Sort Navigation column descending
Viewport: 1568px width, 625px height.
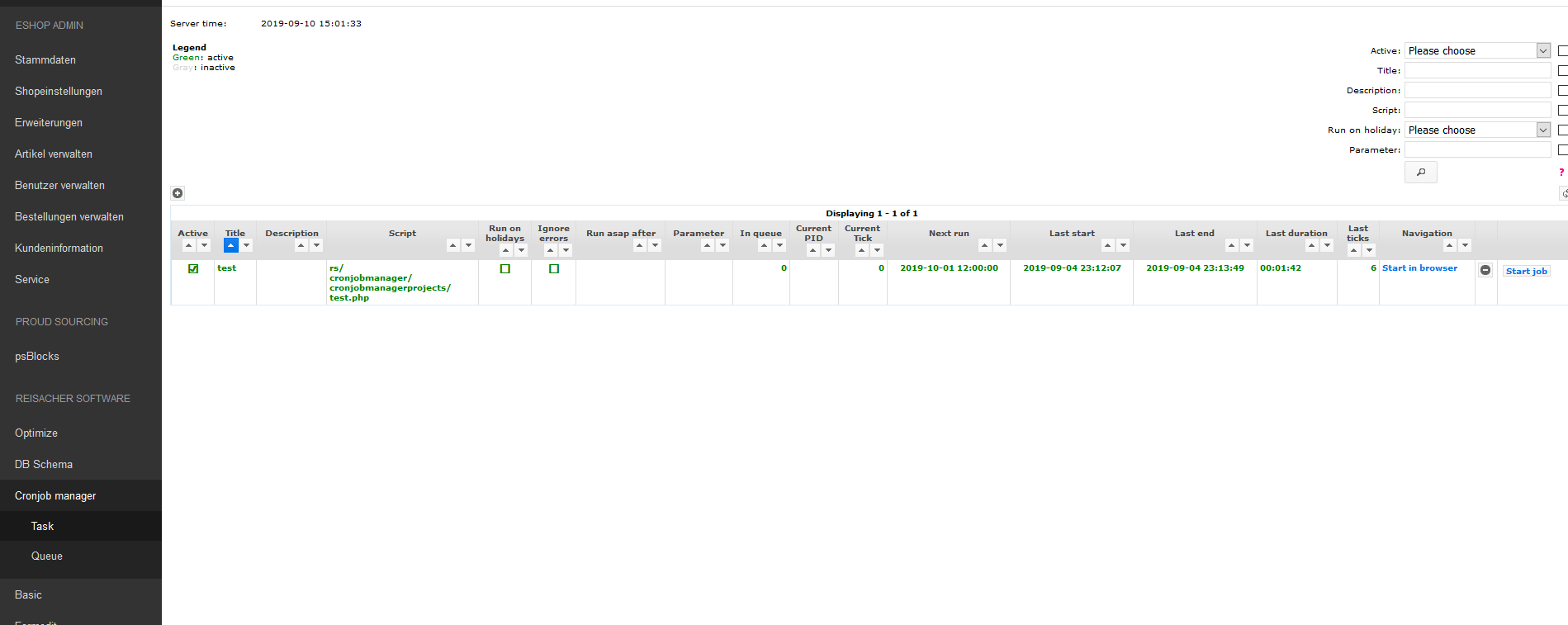coord(1465,245)
